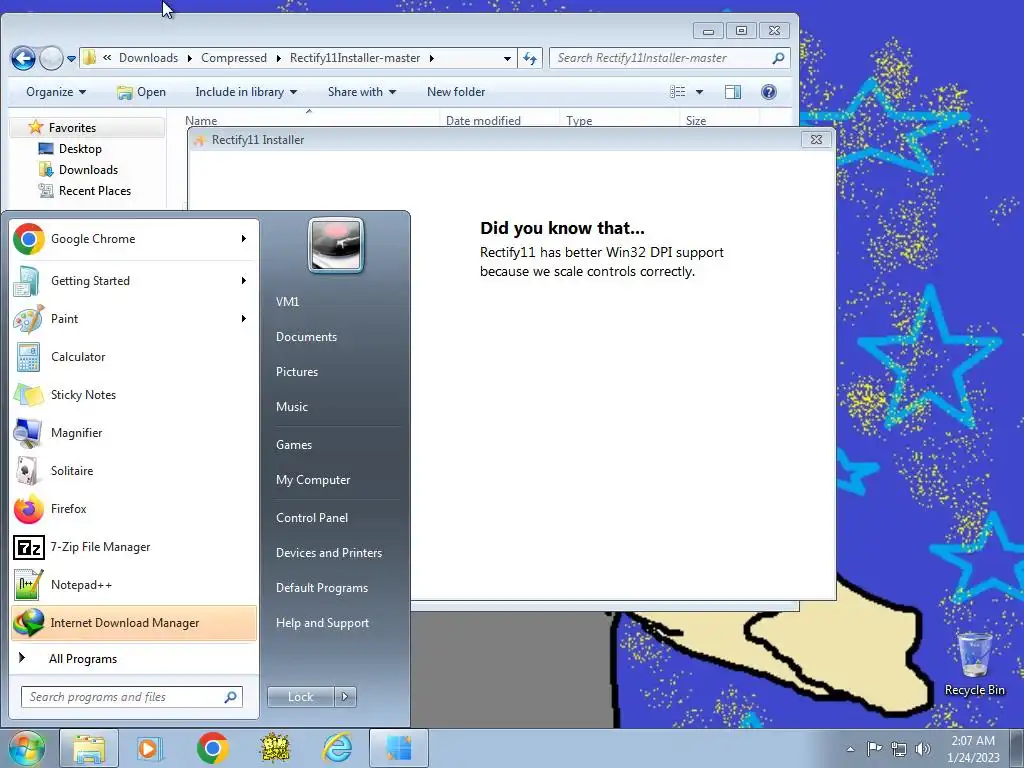Open Windows Explorer on taskbar

89,748
